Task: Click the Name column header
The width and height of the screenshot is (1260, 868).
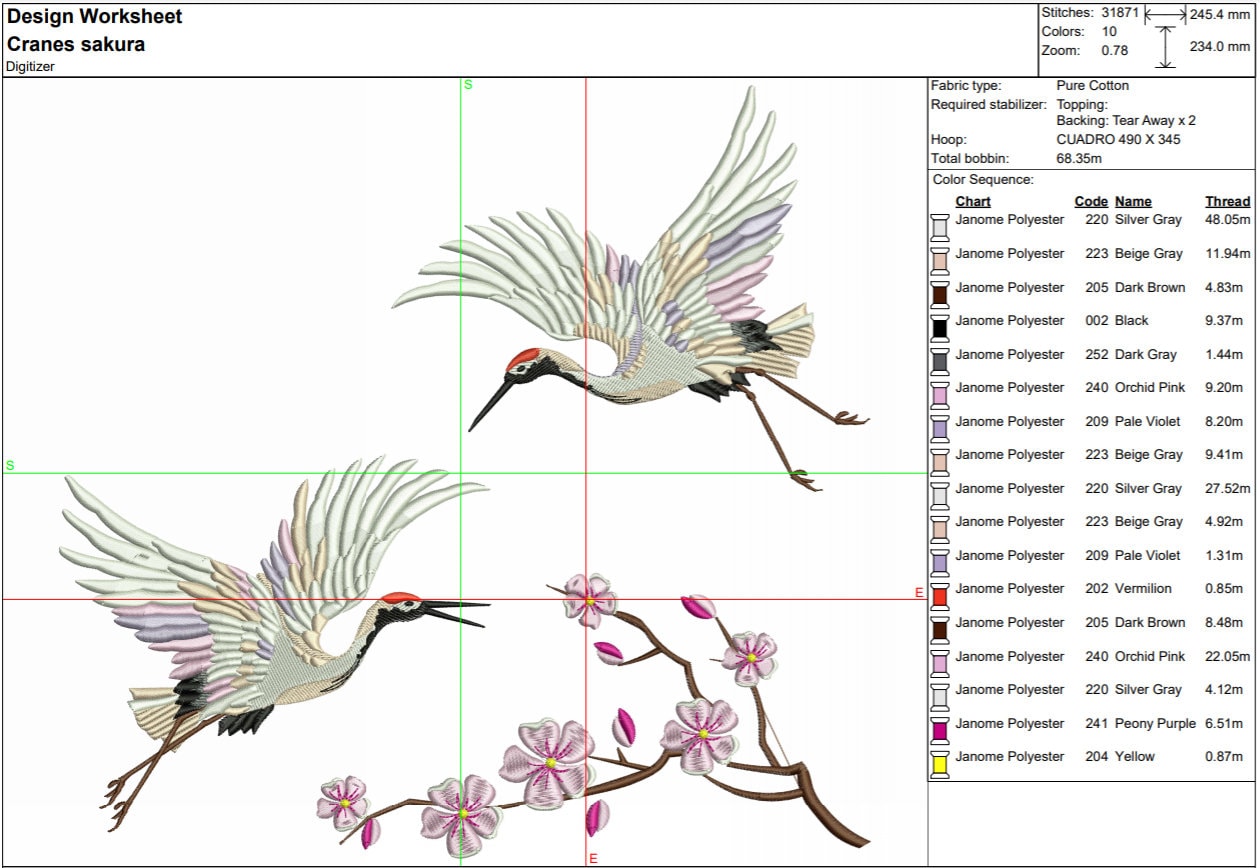Action: [1134, 201]
